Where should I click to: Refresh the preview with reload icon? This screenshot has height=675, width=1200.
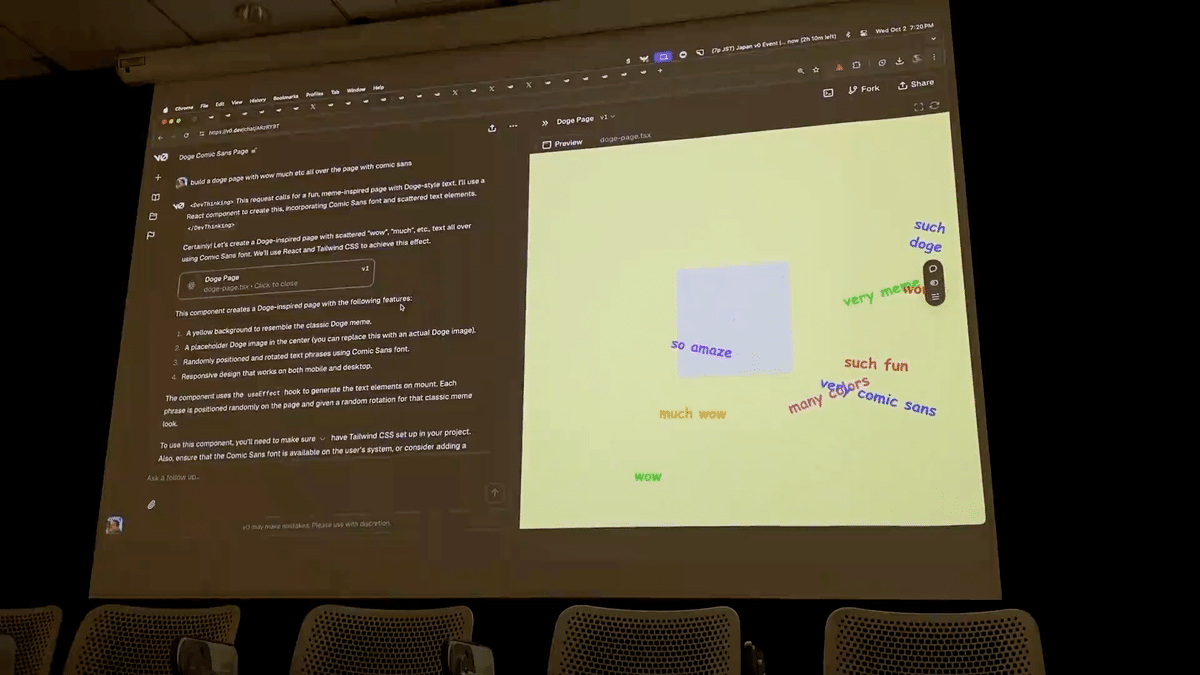[x=934, y=104]
